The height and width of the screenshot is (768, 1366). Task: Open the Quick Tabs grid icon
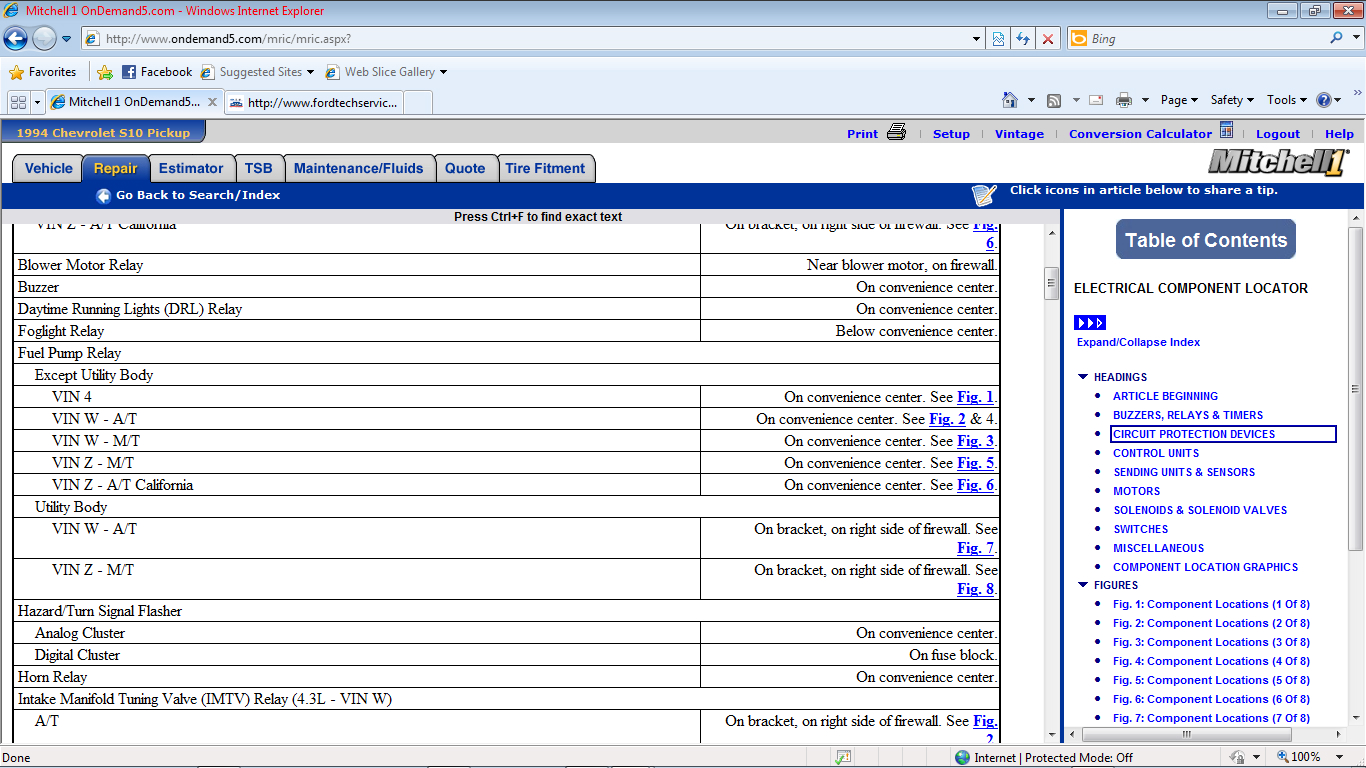point(19,102)
